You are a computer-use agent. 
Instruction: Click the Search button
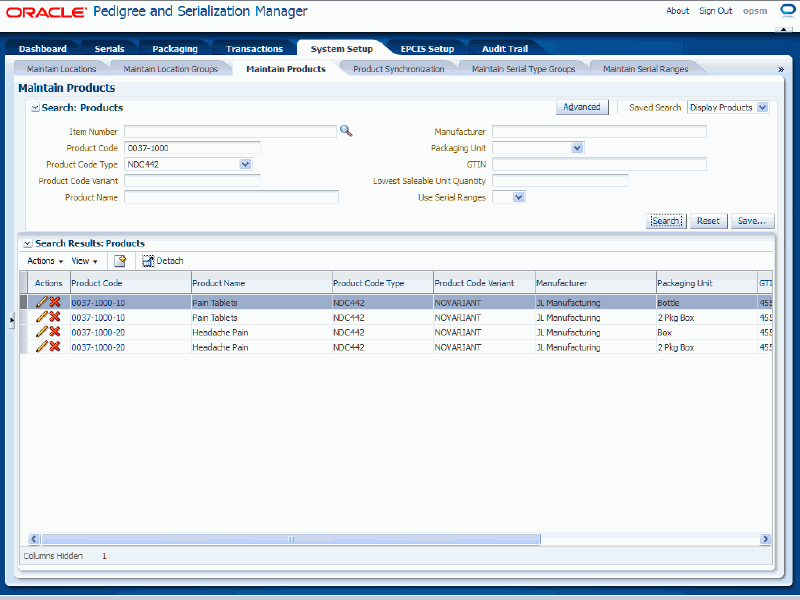pyautogui.click(x=666, y=221)
